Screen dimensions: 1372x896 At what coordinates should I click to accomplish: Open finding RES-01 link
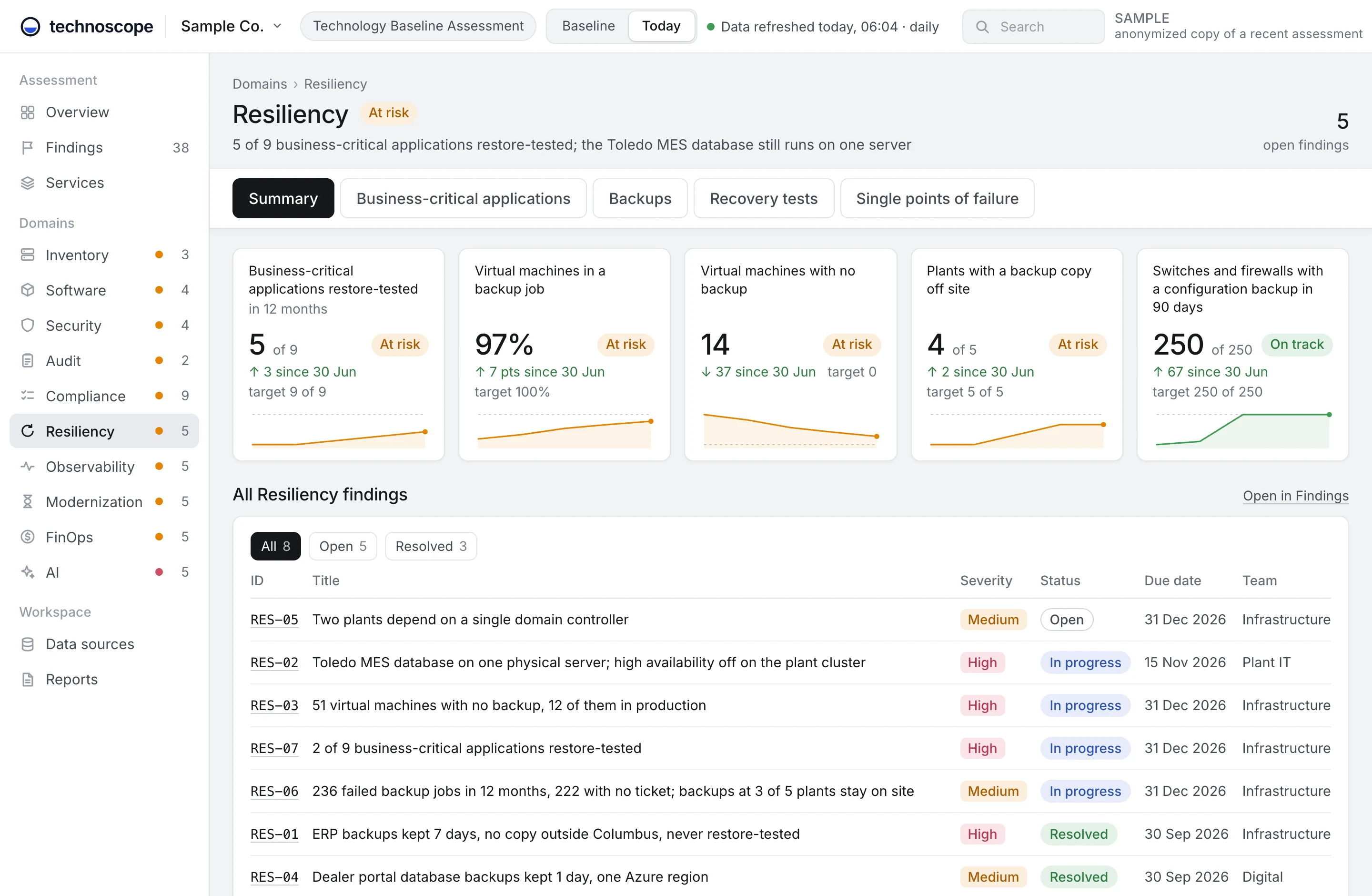274,835
